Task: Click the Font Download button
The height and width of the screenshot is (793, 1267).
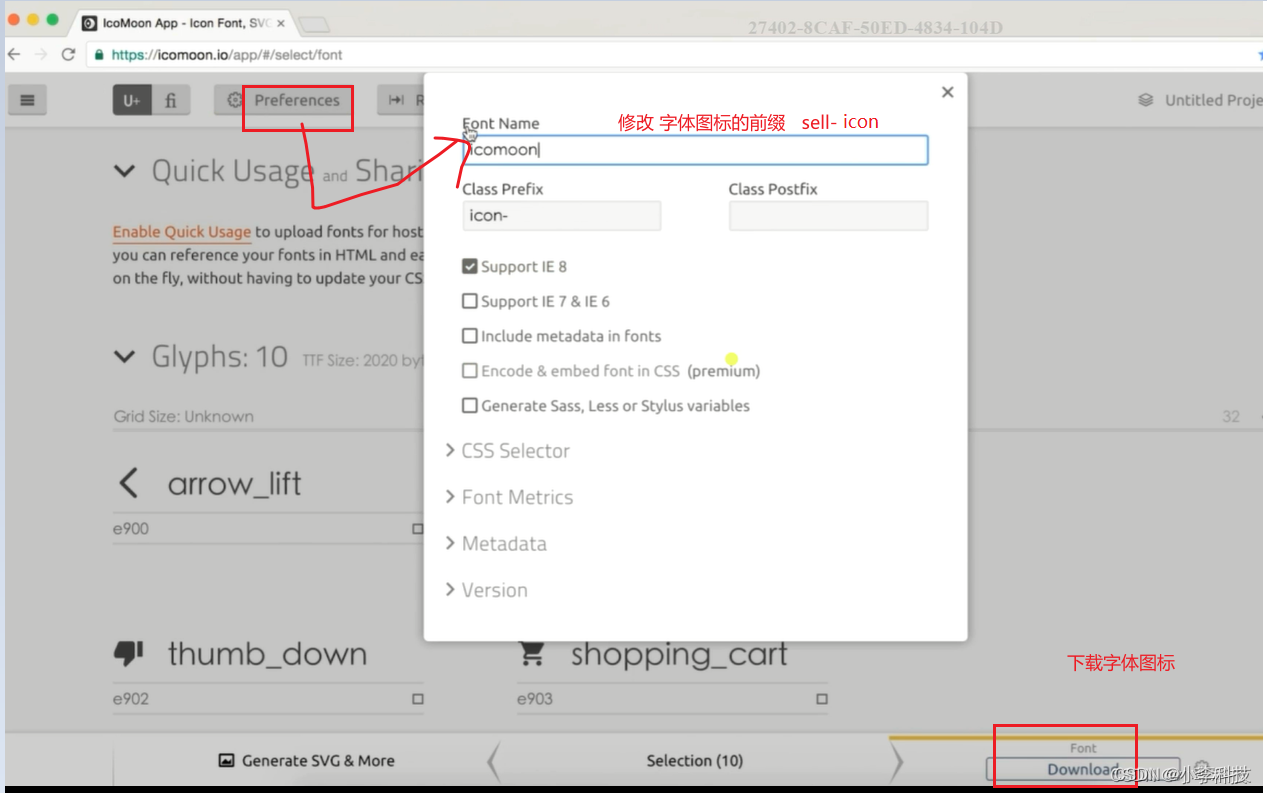Action: tap(1082, 769)
